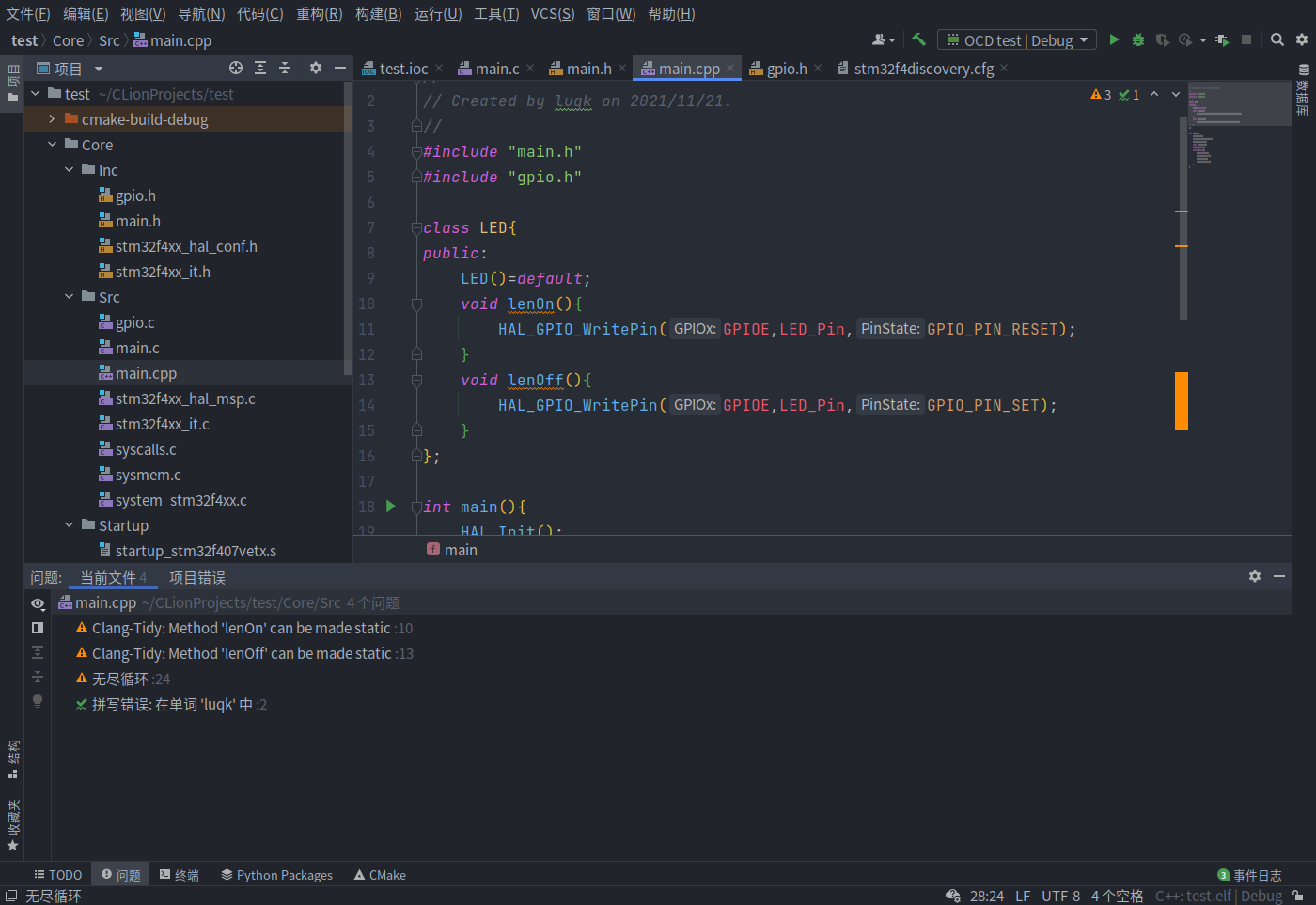Viewport: 1316px width, 905px height.
Task: Open the 终端 terminal tool window
Action: 179,875
